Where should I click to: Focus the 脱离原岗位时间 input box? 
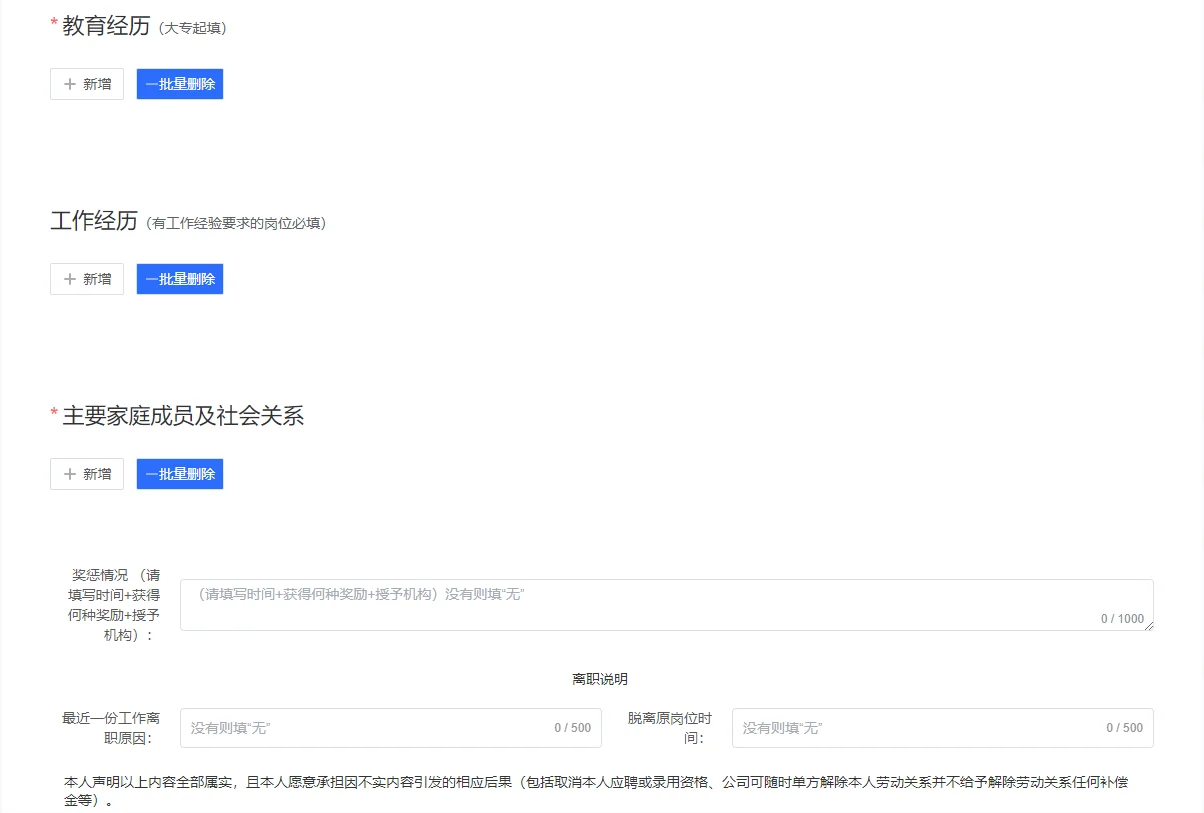pyautogui.click(x=930, y=727)
